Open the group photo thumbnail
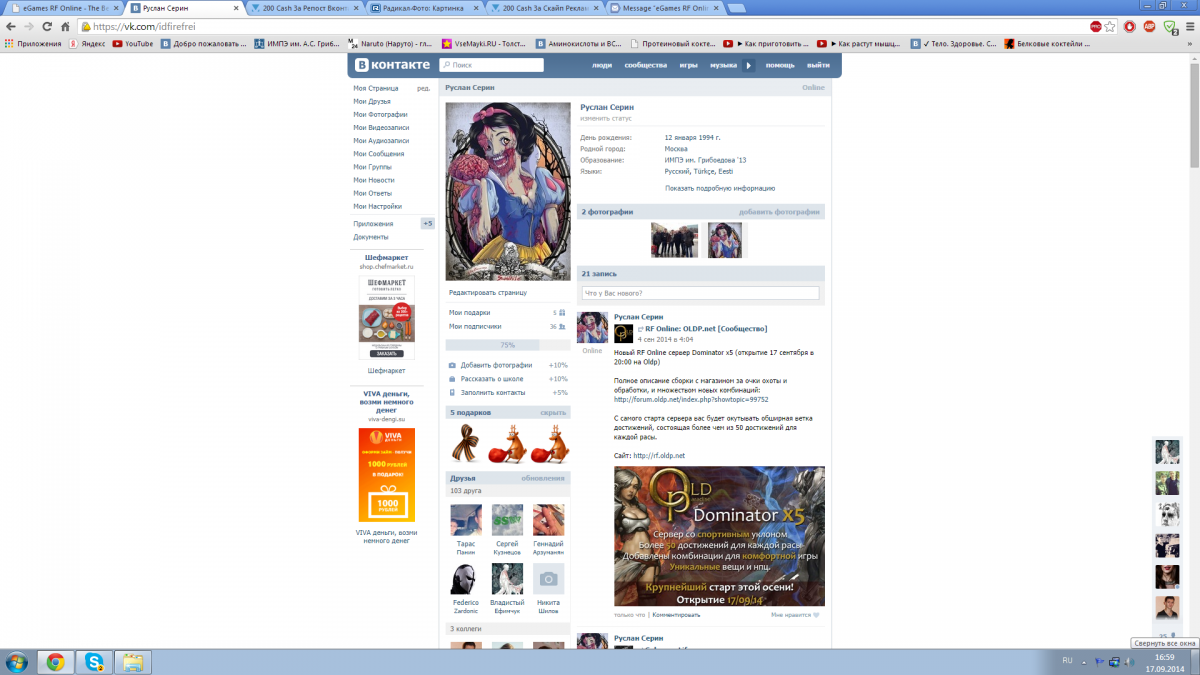1200x675 pixels. tap(675, 240)
